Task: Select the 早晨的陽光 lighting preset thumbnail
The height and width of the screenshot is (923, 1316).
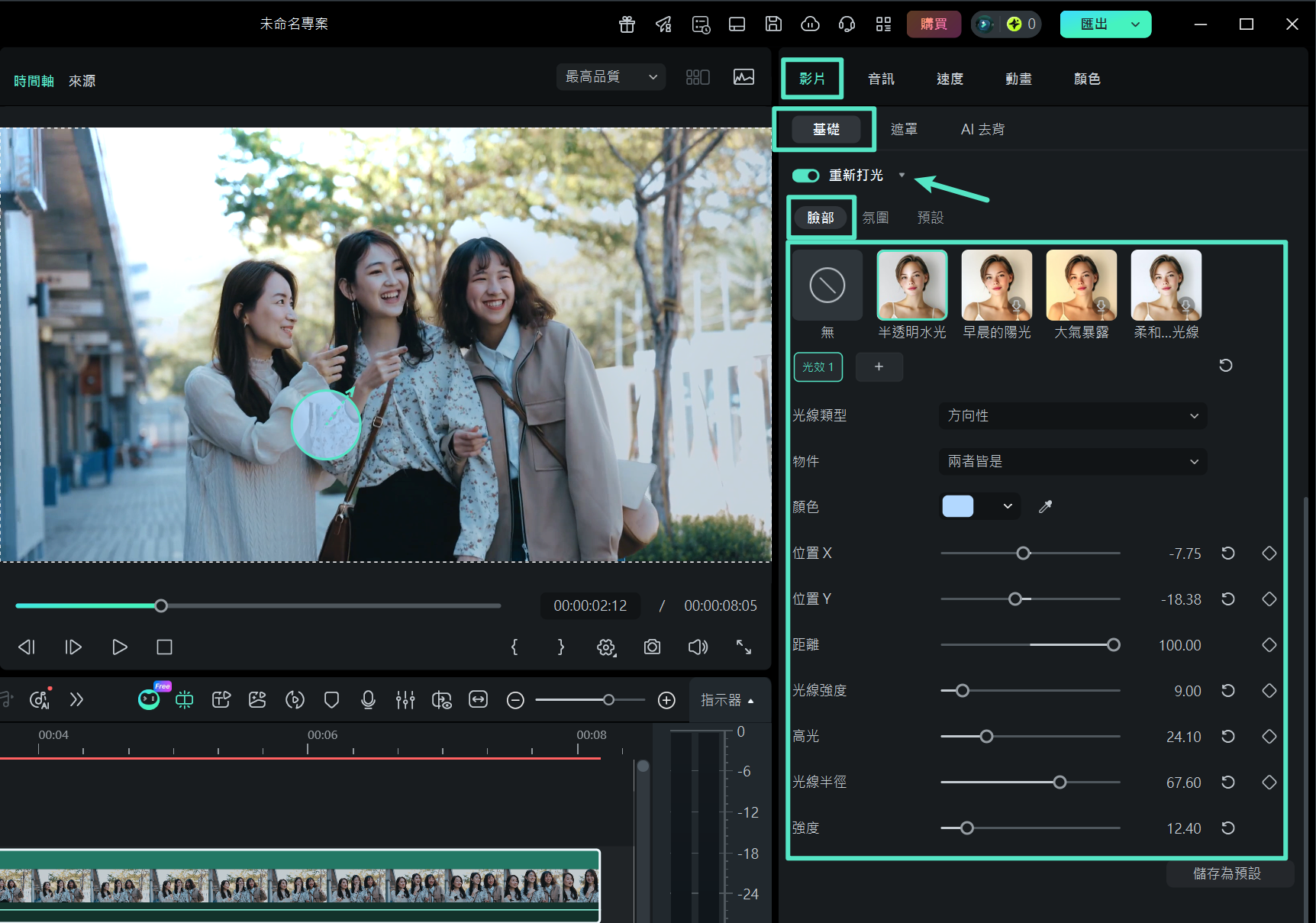Action: (x=997, y=286)
